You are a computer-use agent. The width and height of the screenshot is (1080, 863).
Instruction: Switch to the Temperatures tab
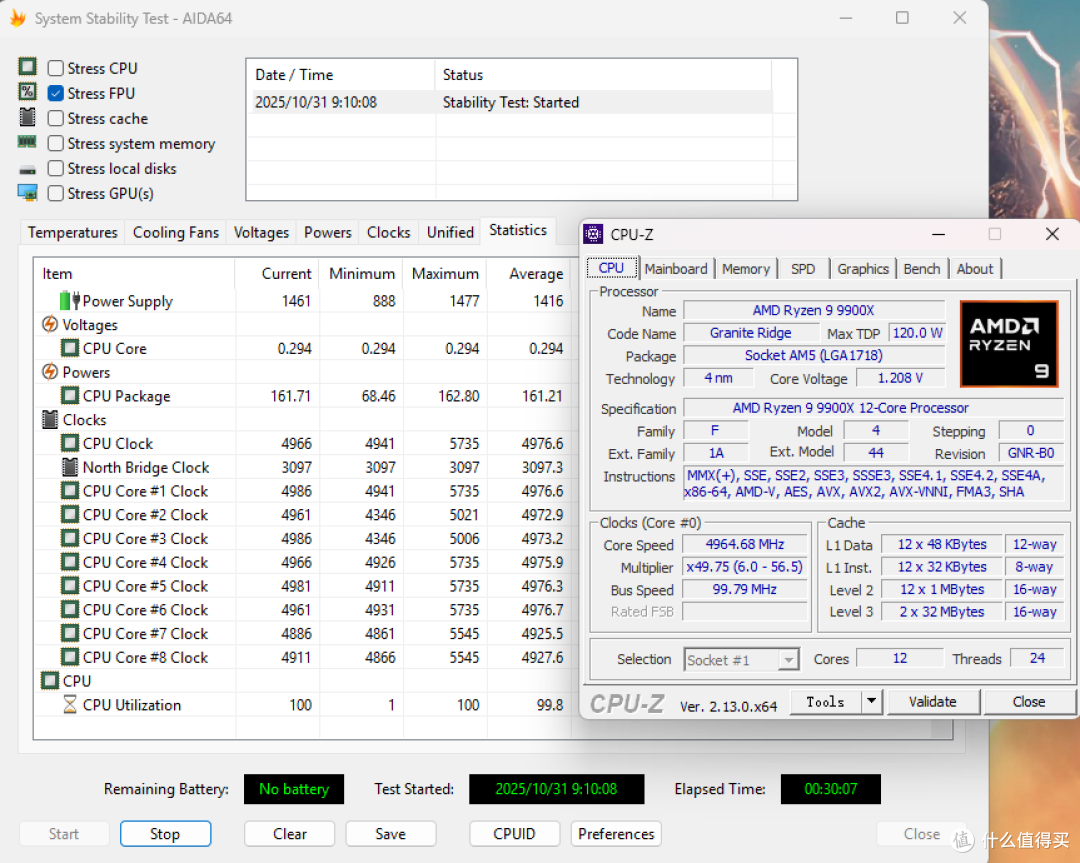pos(72,233)
